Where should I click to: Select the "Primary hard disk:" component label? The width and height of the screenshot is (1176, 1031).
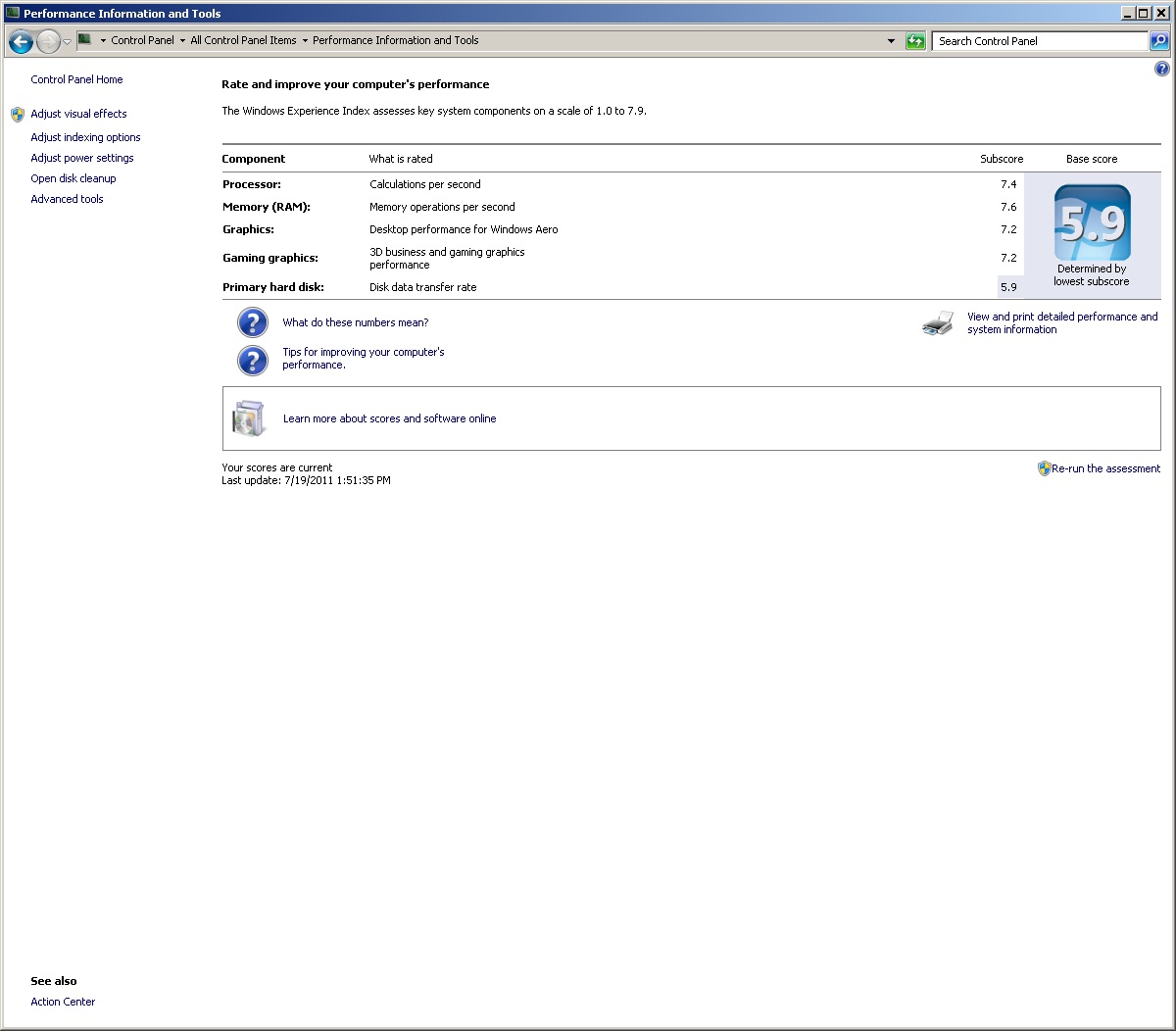[273, 287]
